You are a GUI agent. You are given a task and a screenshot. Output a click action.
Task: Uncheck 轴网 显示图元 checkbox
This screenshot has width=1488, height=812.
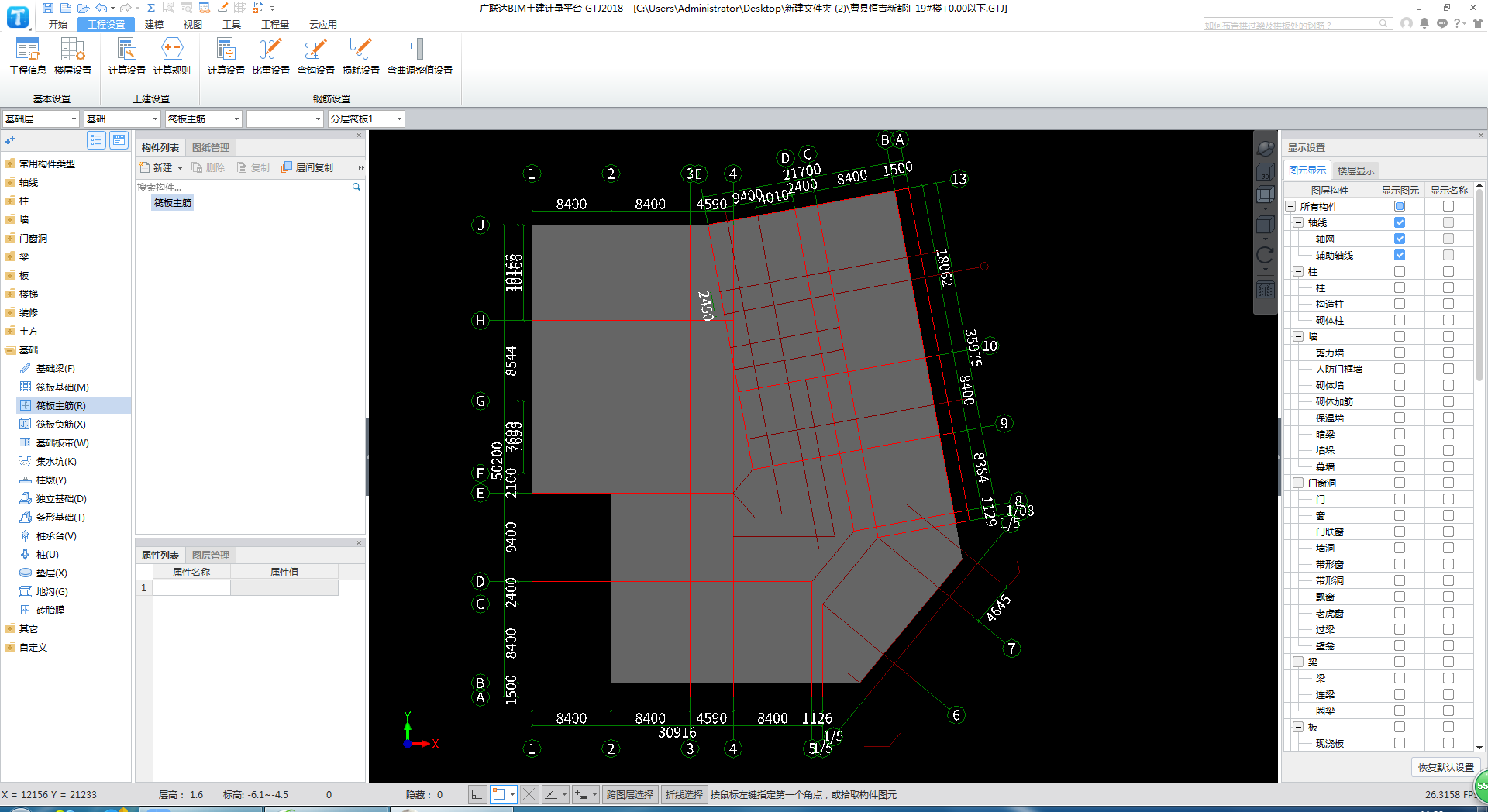[x=1400, y=239]
